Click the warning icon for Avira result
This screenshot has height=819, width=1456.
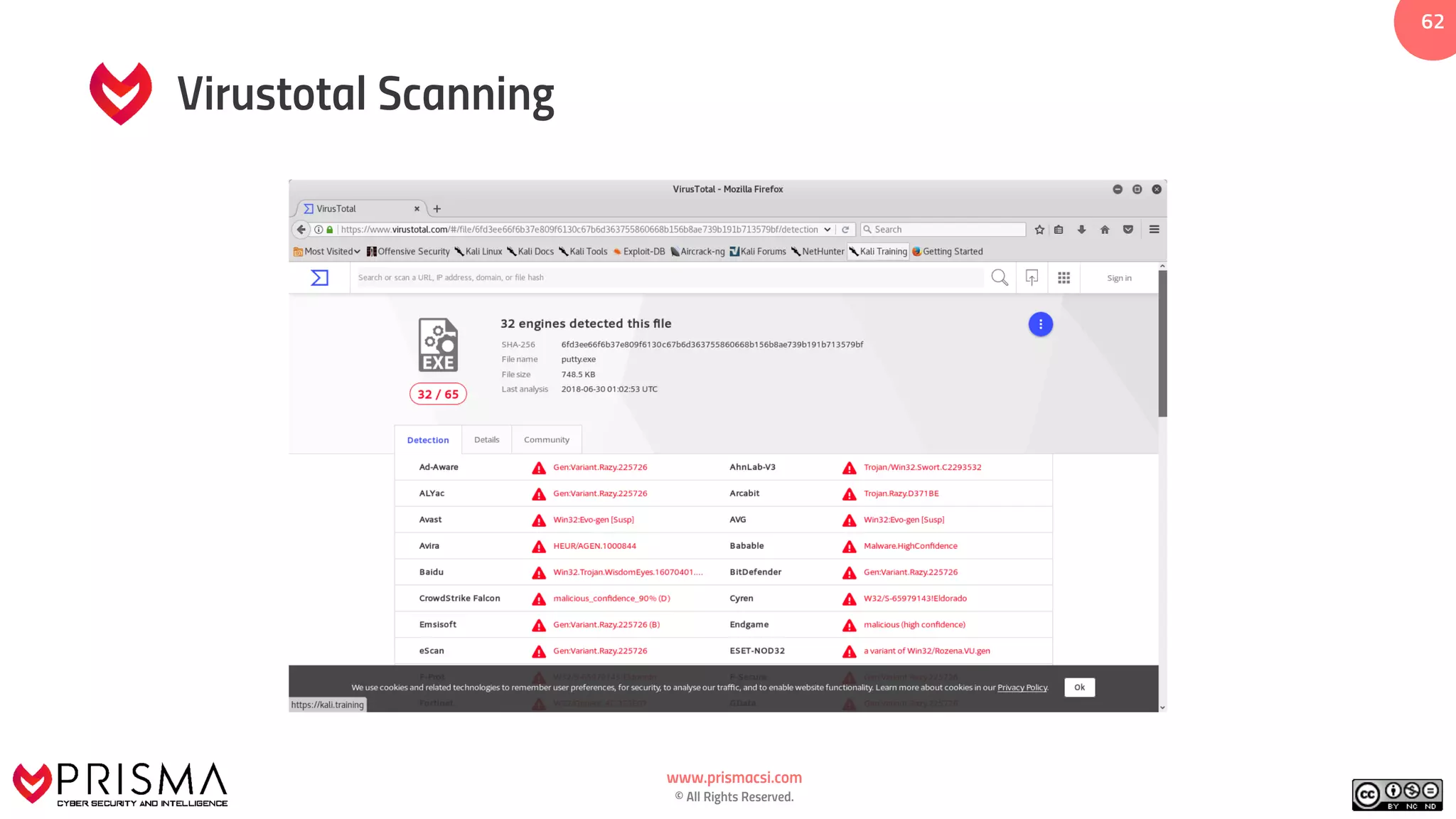(539, 547)
